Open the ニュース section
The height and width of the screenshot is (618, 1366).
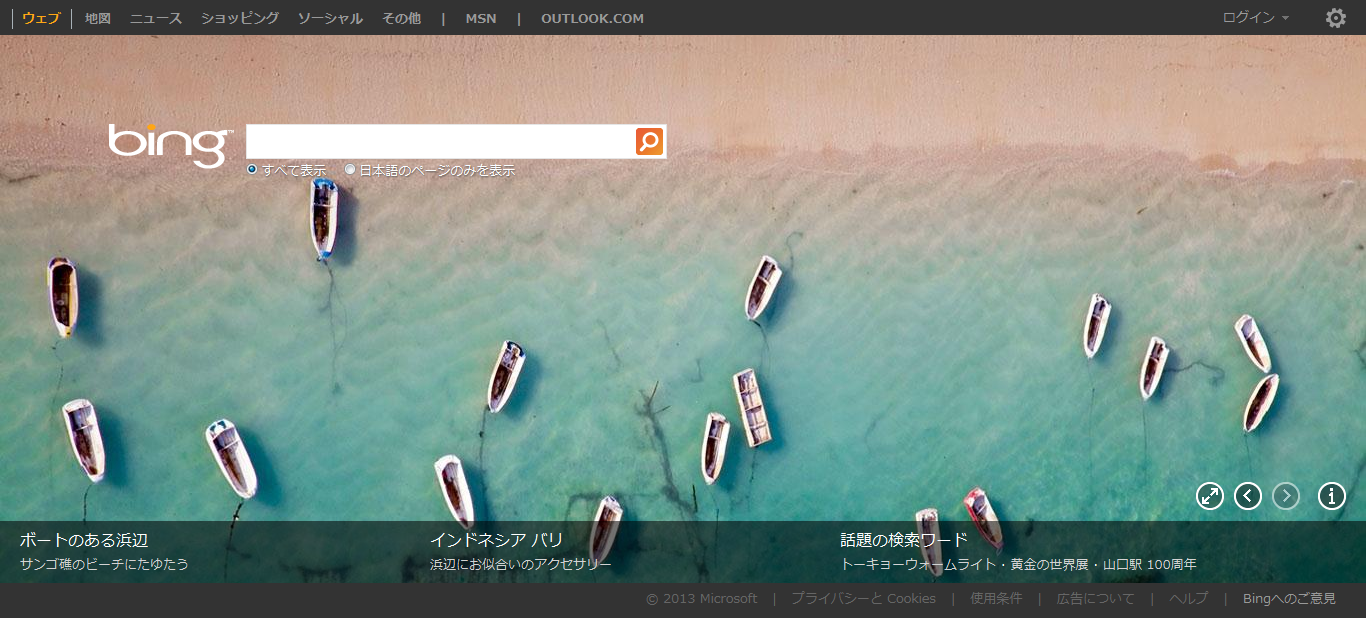156,18
